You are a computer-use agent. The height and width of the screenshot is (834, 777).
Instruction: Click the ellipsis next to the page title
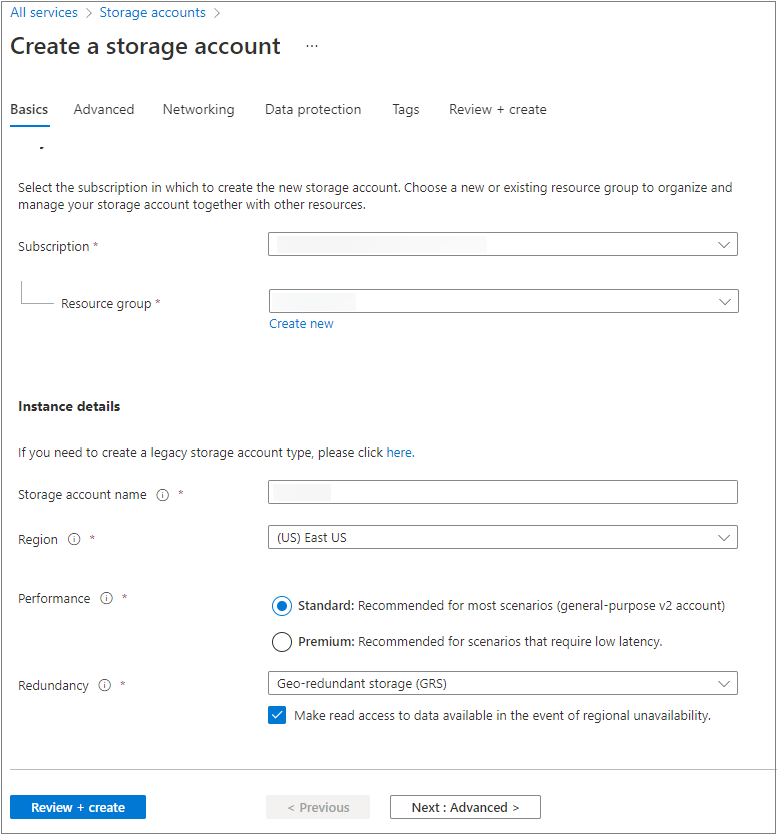[311, 46]
